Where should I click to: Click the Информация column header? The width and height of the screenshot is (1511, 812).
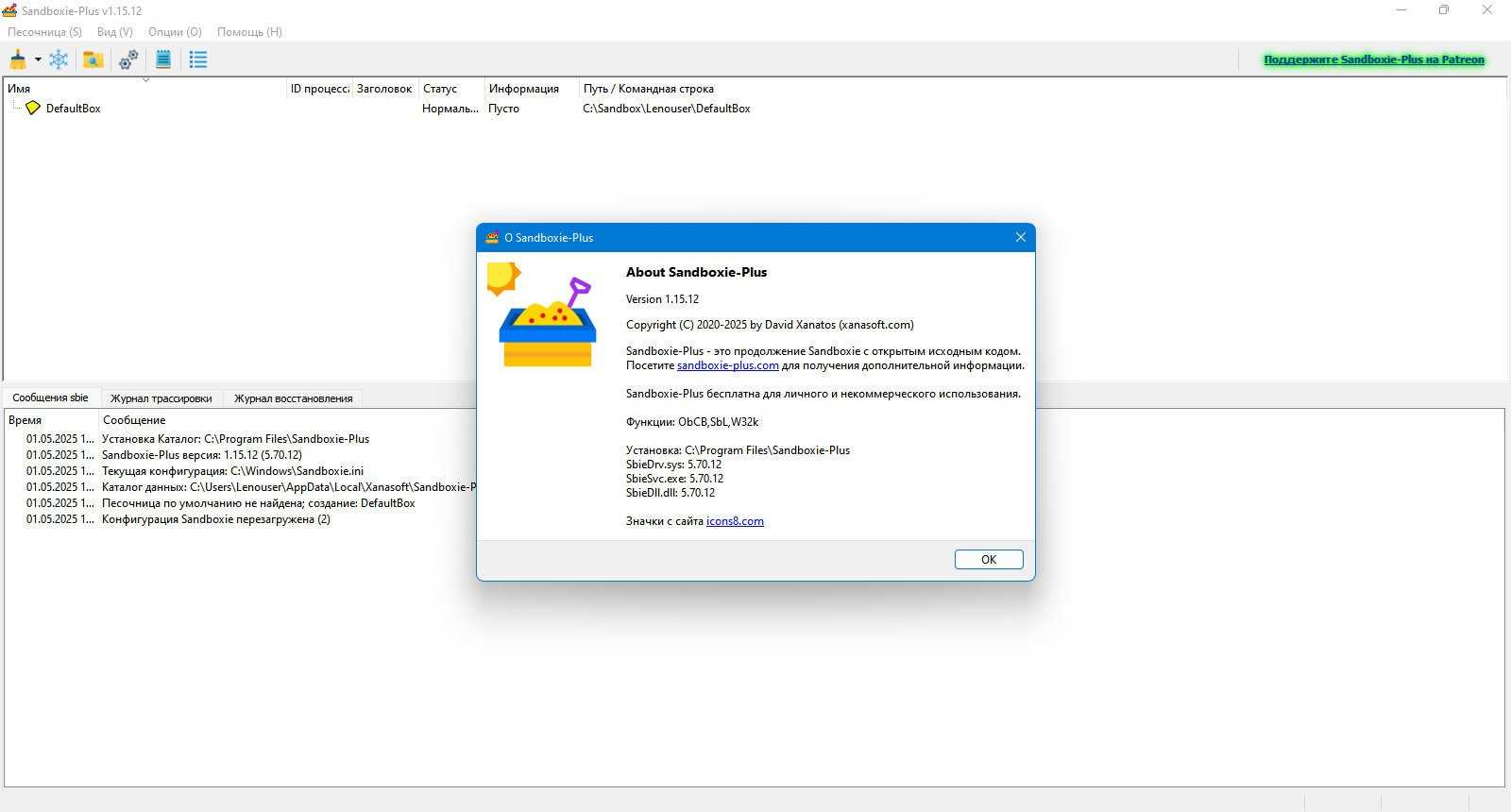coord(531,89)
